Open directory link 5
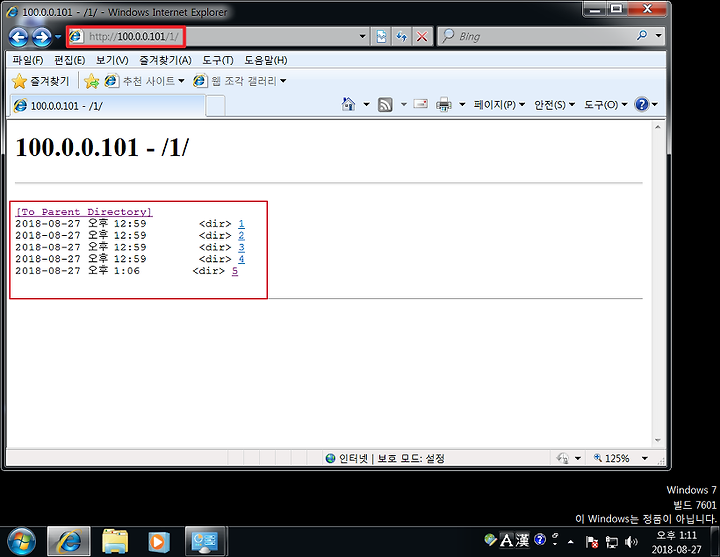This screenshot has height=557, width=720. click(x=235, y=271)
